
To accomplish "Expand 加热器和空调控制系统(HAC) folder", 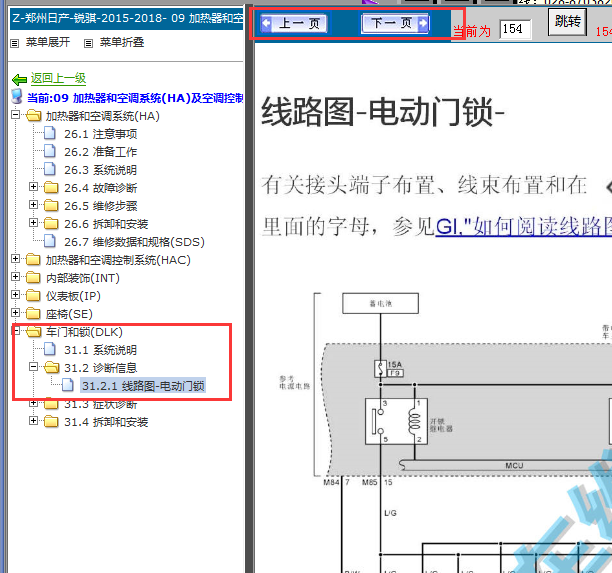I will click(x=15, y=258).
